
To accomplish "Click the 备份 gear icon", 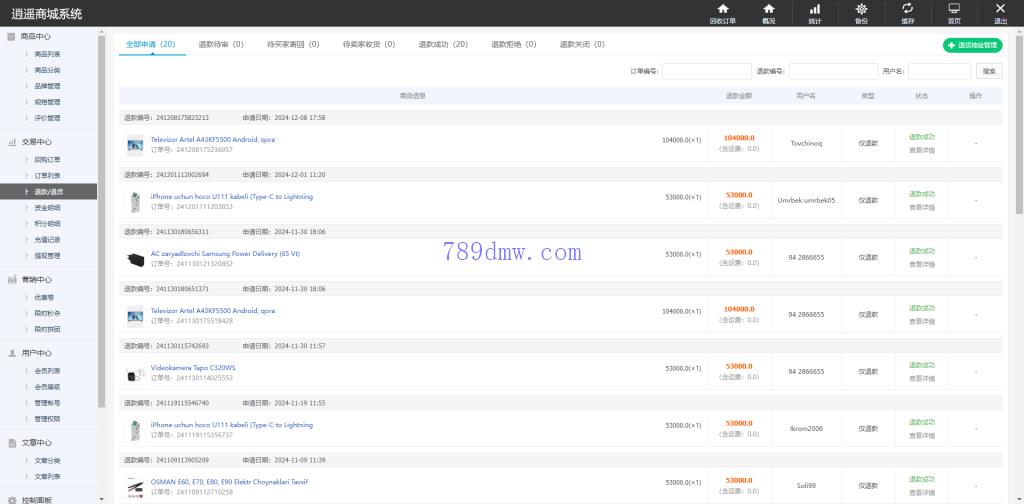I will [x=861, y=9].
